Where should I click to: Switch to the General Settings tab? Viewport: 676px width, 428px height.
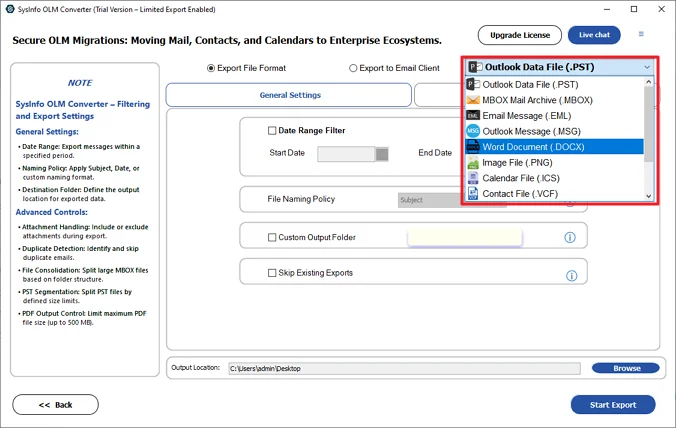[289, 95]
